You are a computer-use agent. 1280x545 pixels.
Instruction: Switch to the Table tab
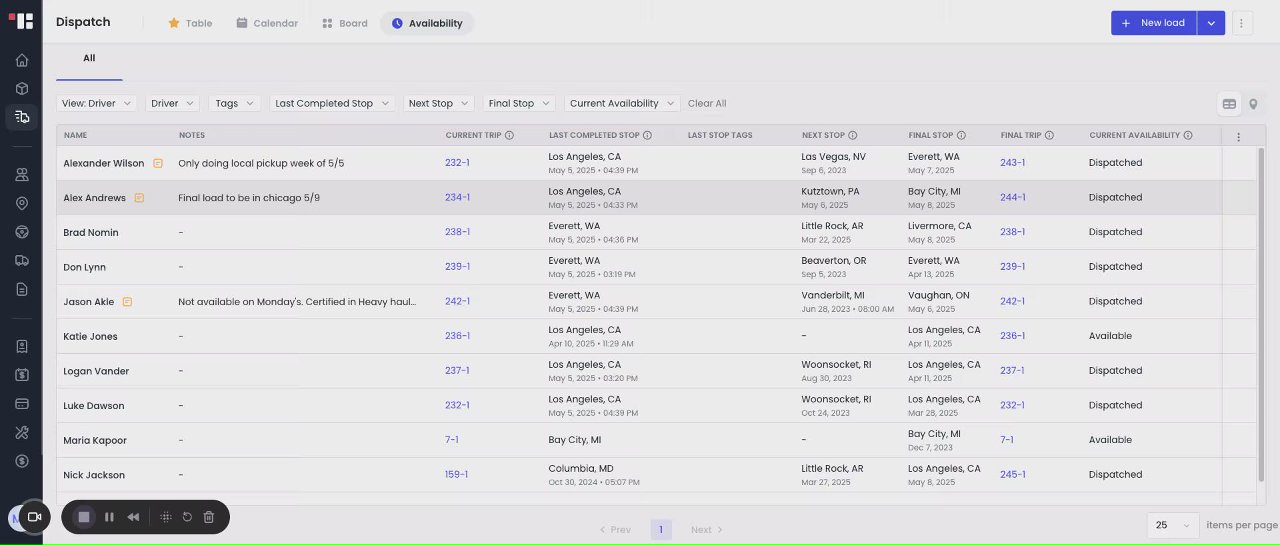[x=189, y=23]
